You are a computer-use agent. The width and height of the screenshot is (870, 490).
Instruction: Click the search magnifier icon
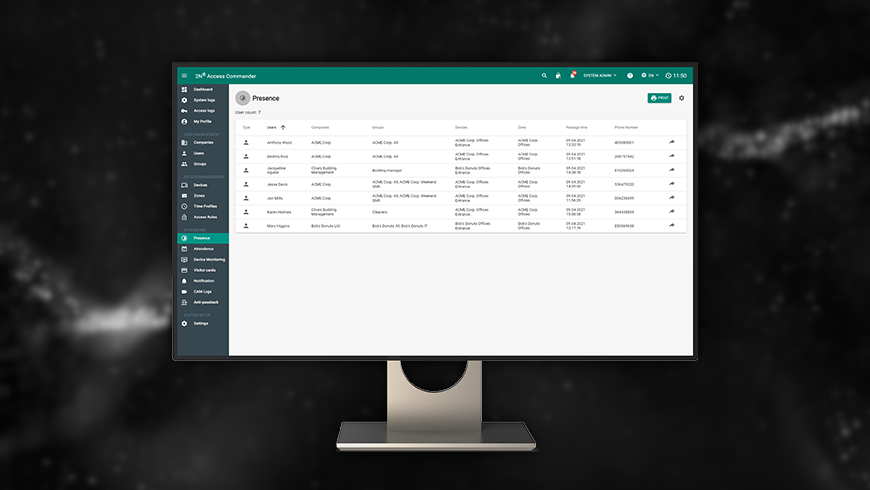pyautogui.click(x=544, y=76)
